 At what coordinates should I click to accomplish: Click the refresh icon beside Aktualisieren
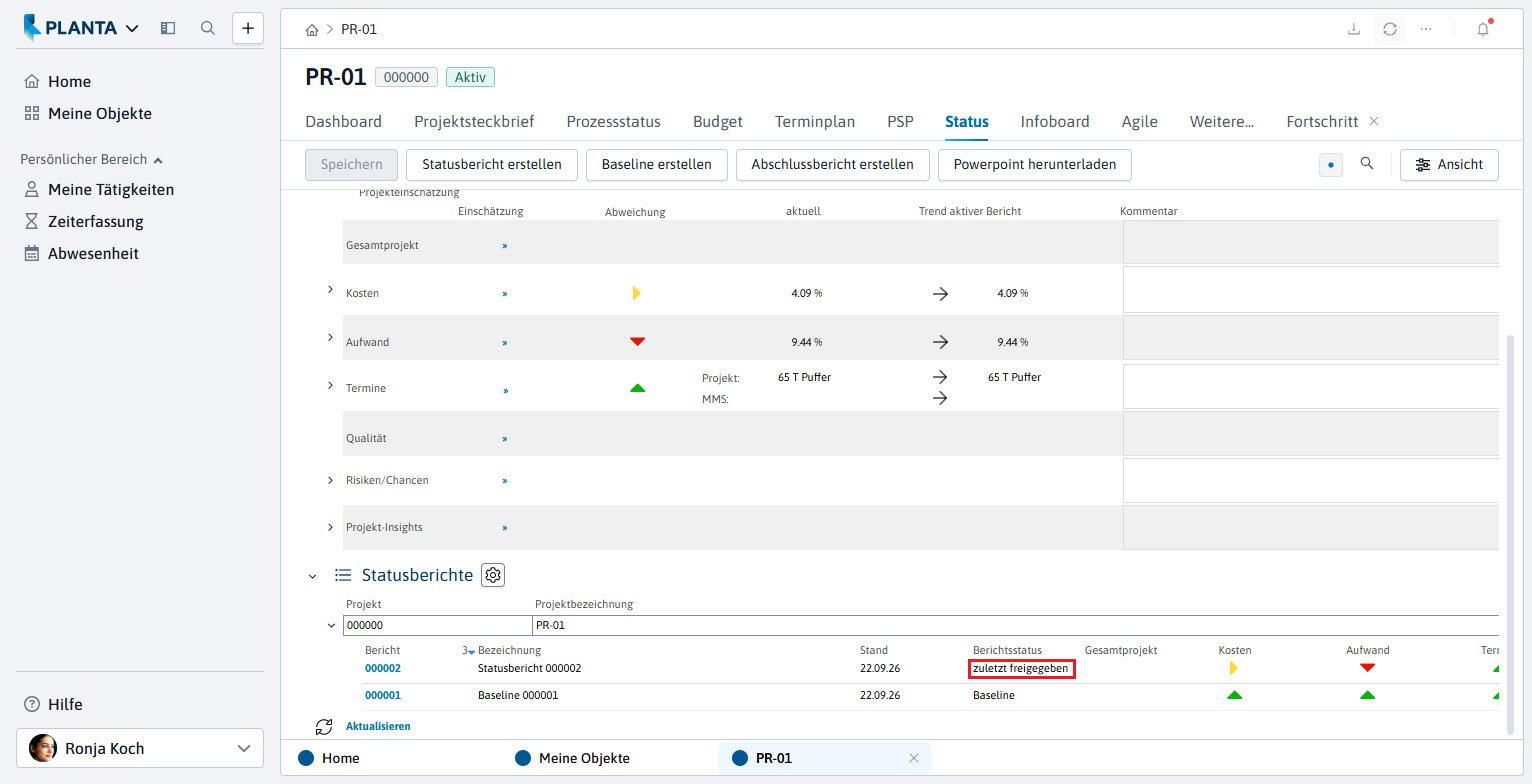click(323, 727)
